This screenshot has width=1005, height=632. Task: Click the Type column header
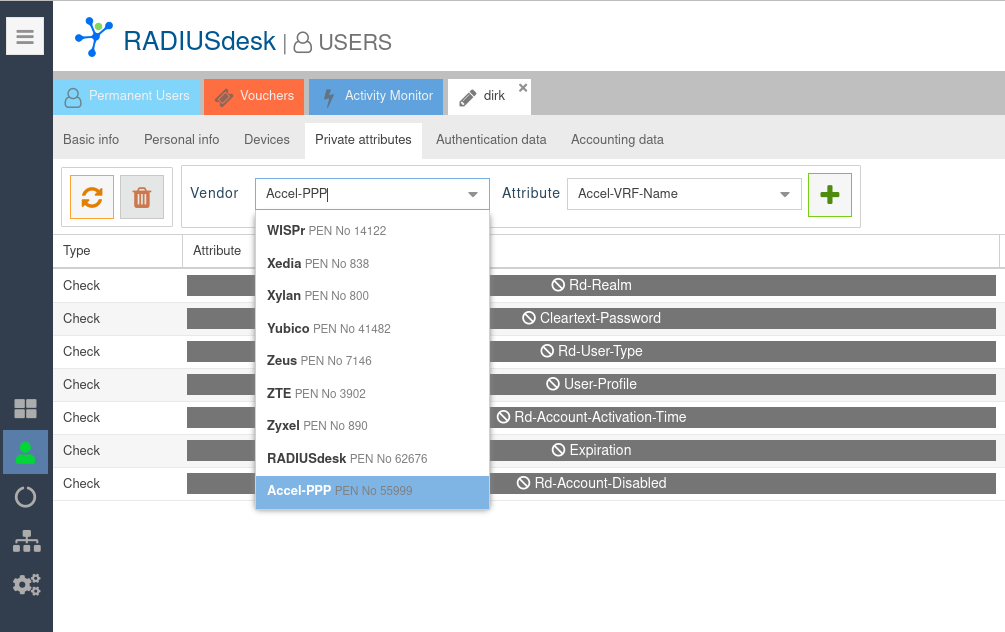coord(117,250)
